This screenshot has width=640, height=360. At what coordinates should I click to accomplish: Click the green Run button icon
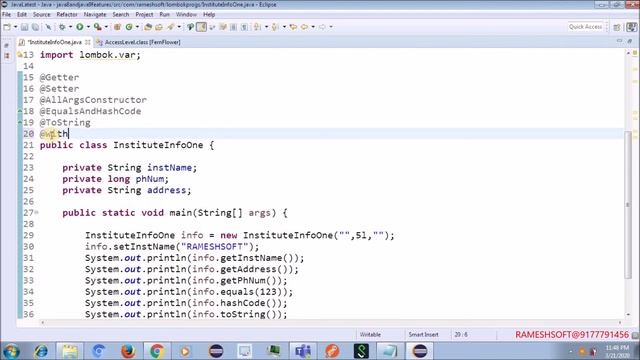(x=80, y=27)
